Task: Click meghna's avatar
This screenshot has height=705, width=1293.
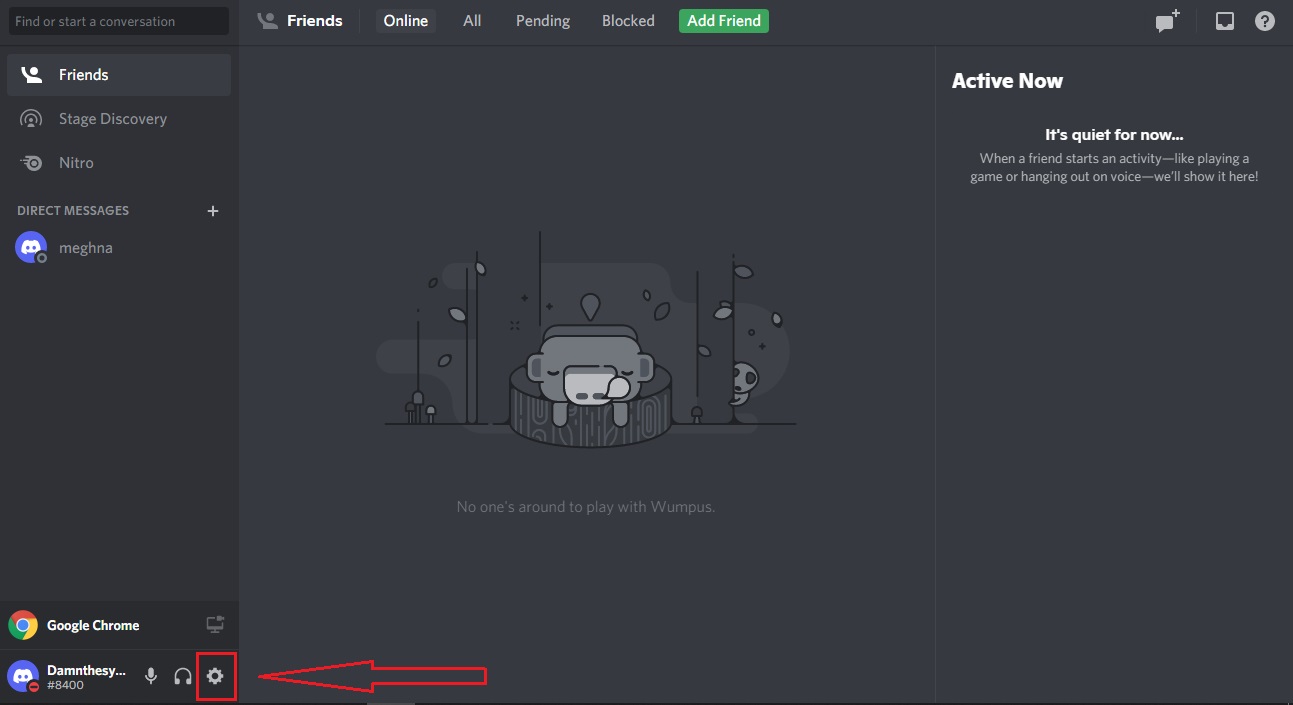Action: pyautogui.click(x=31, y=248)
